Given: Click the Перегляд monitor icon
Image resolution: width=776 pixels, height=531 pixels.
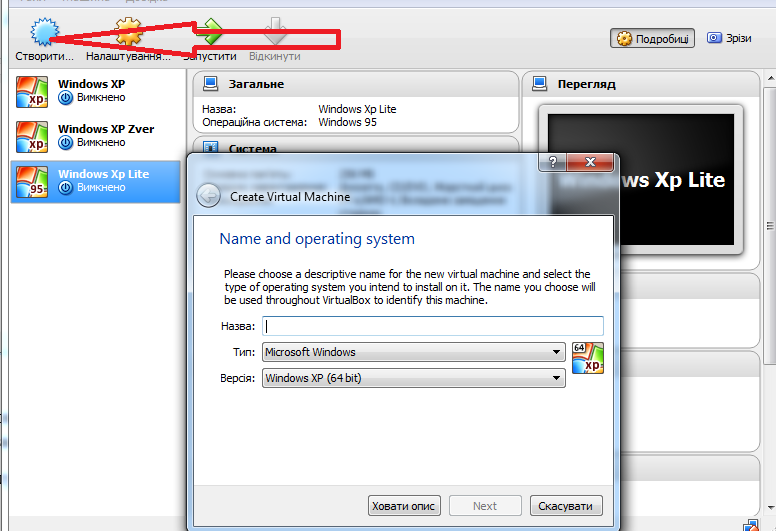Looking at the screenshot, I should [539, 84].
